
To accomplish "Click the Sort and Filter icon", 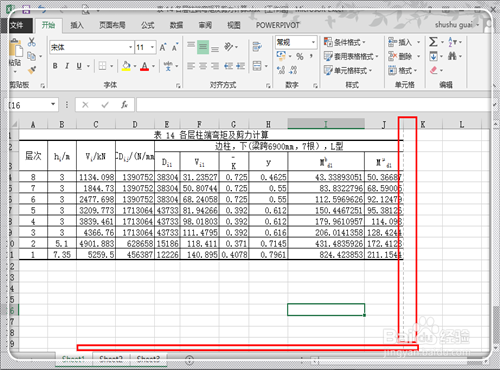I will [452, 42].
